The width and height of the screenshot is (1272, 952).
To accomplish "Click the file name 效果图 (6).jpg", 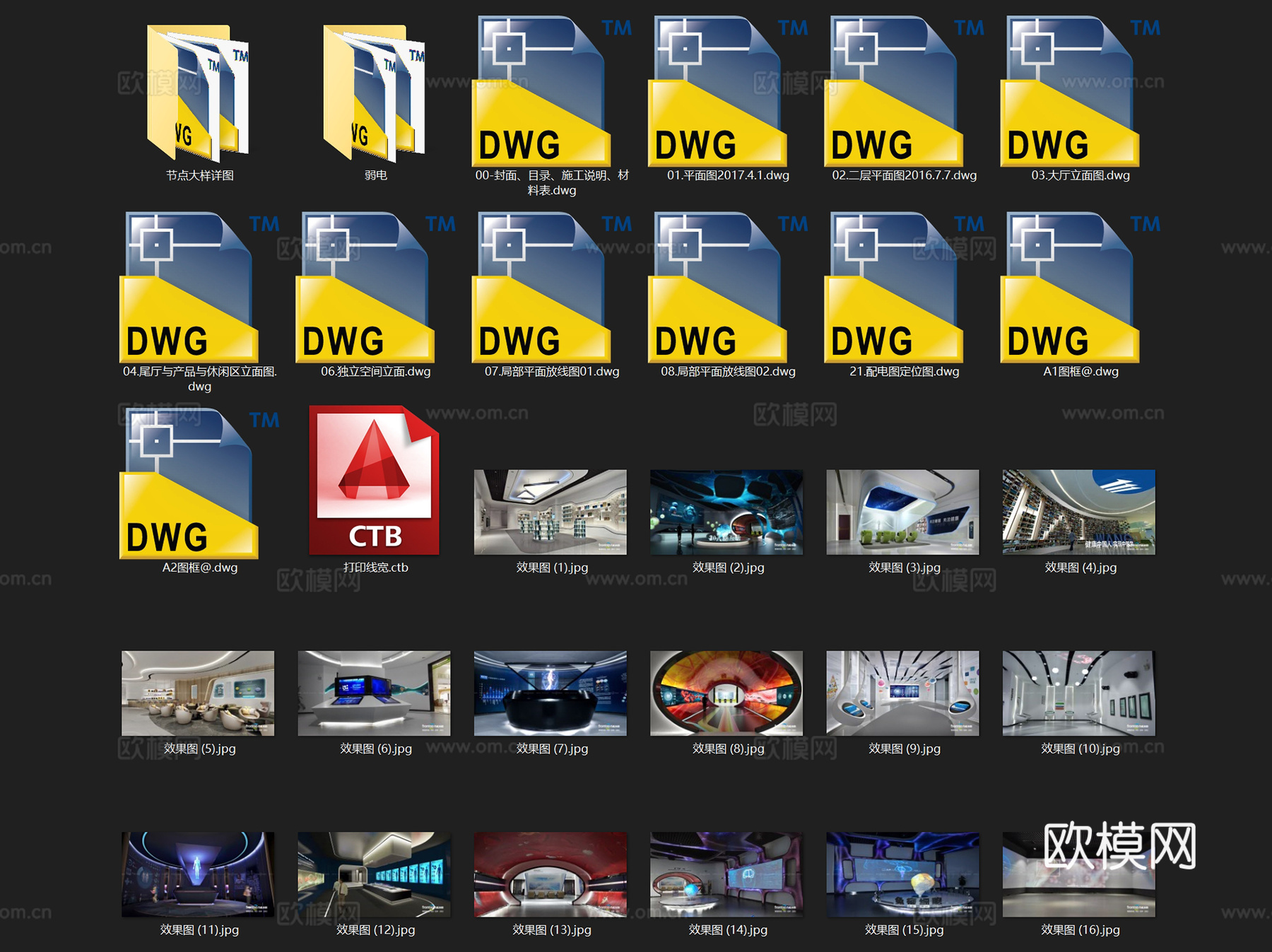I will pyautogui.click(x=375, y=748).
